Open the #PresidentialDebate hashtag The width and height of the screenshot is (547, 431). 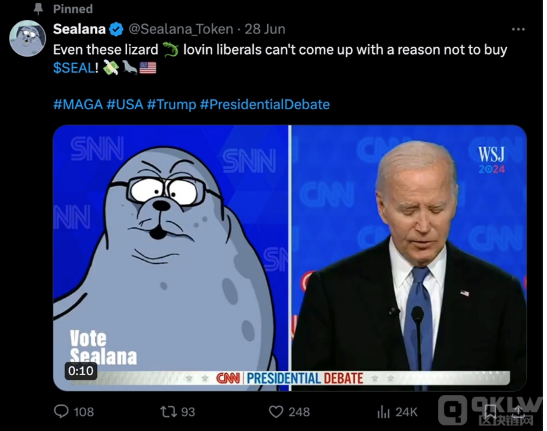pos(265,104)
